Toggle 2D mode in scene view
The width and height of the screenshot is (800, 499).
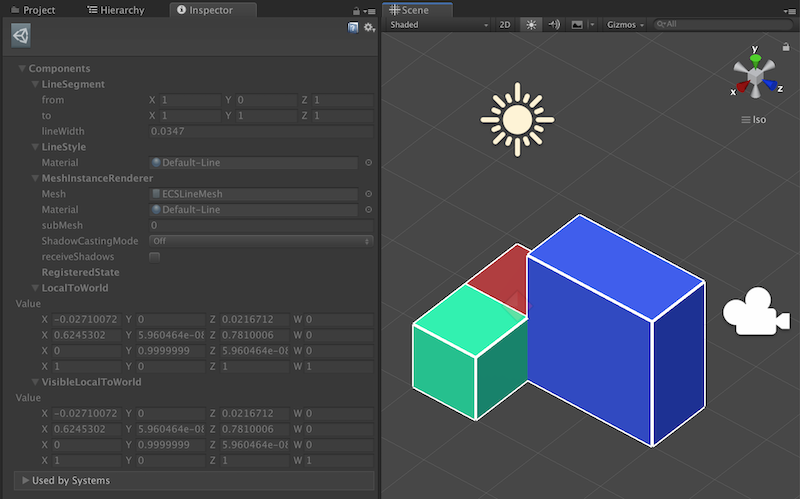(x=505, y=24)
